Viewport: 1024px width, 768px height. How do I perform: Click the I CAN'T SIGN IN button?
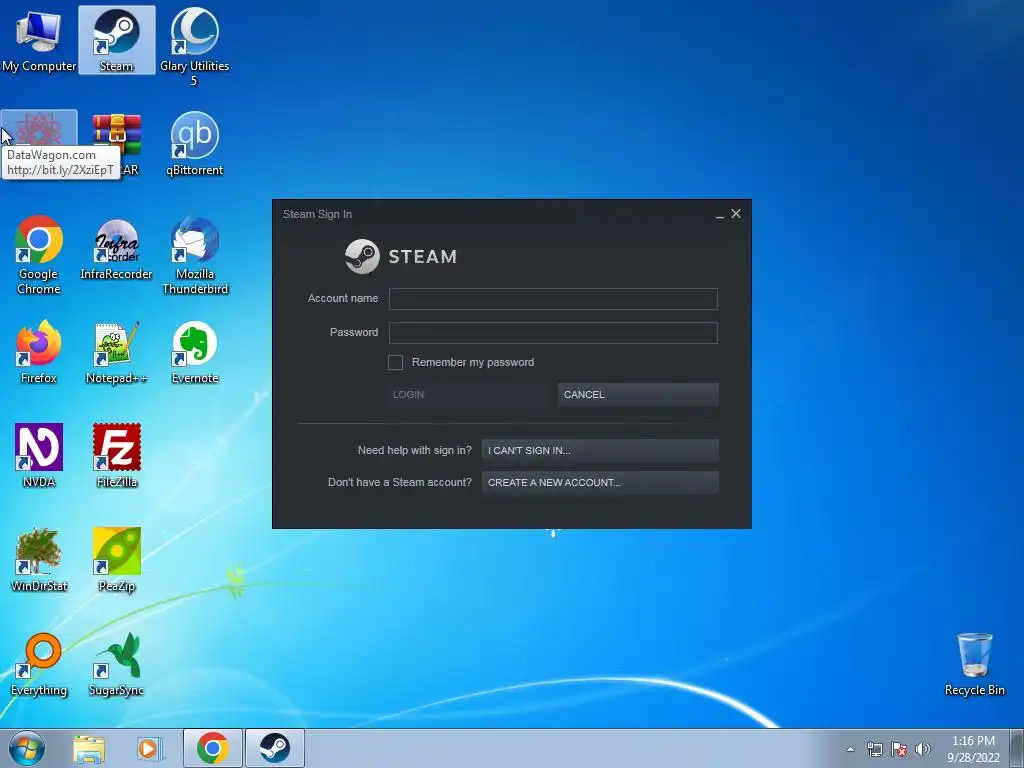pyautogui.click(x=600, y=451)
